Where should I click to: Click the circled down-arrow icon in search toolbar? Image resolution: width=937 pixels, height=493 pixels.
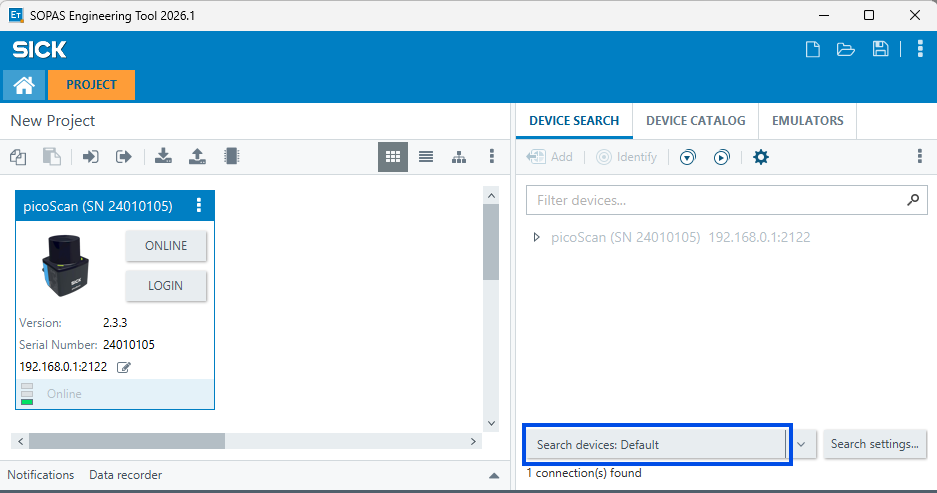point(688,157)
